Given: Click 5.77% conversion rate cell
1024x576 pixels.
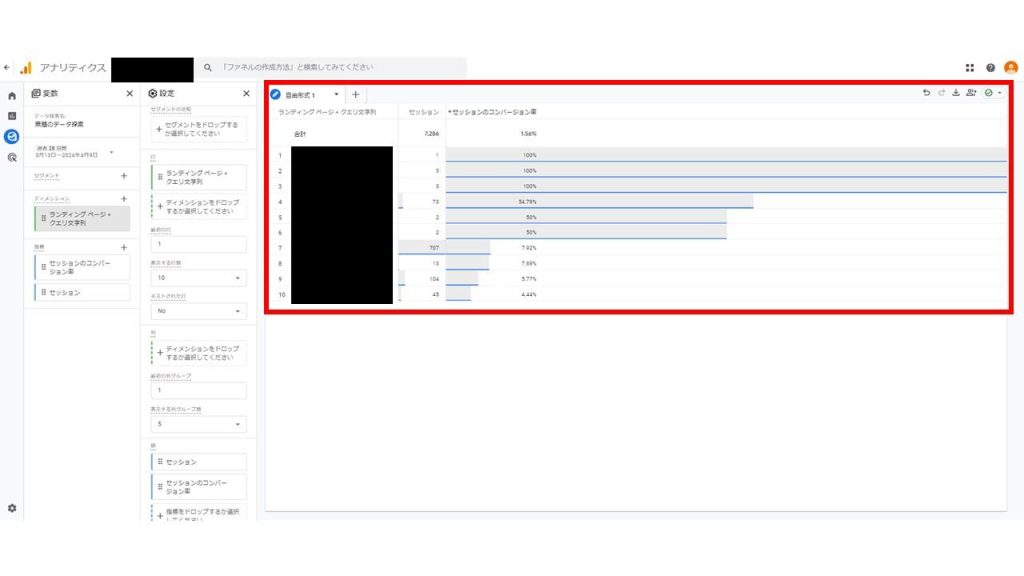Looking at the screenshot, I should click(528, 279).
